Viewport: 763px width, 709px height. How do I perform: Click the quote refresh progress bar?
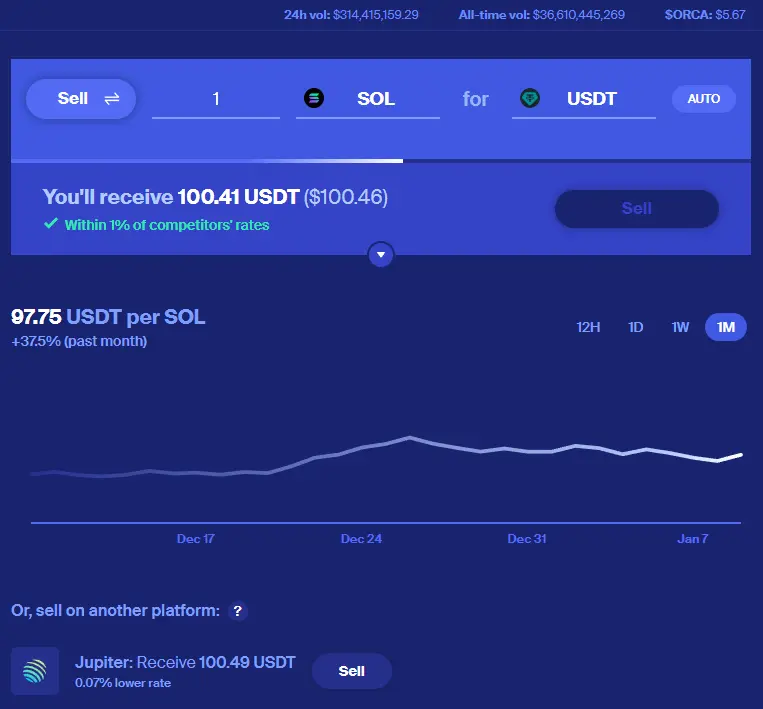(381, 161)
